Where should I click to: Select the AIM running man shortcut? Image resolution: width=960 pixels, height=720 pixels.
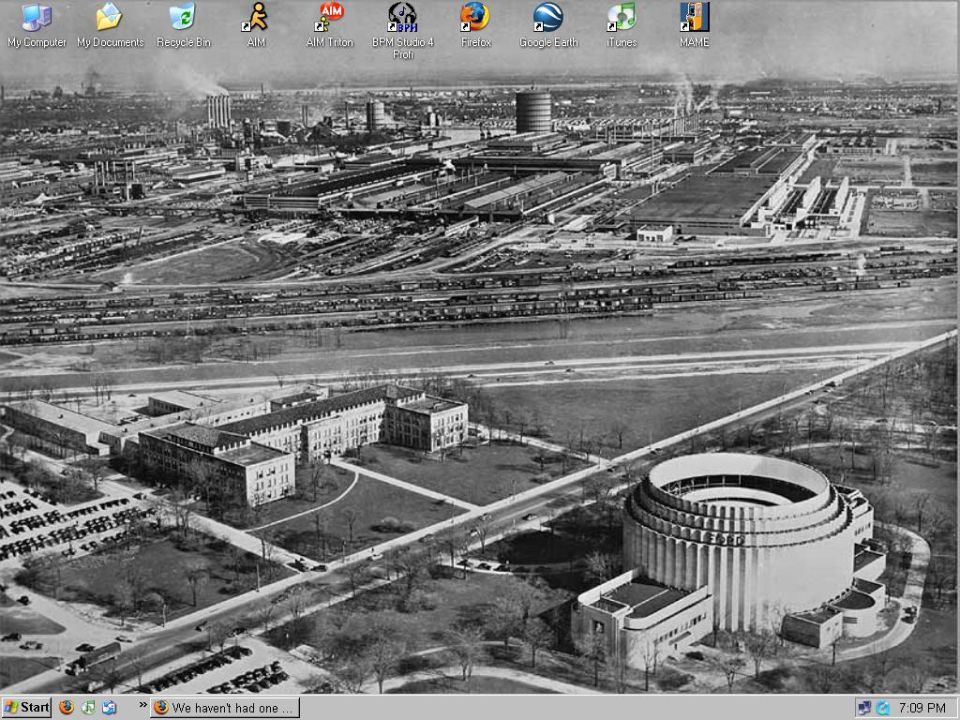(256, 25)
